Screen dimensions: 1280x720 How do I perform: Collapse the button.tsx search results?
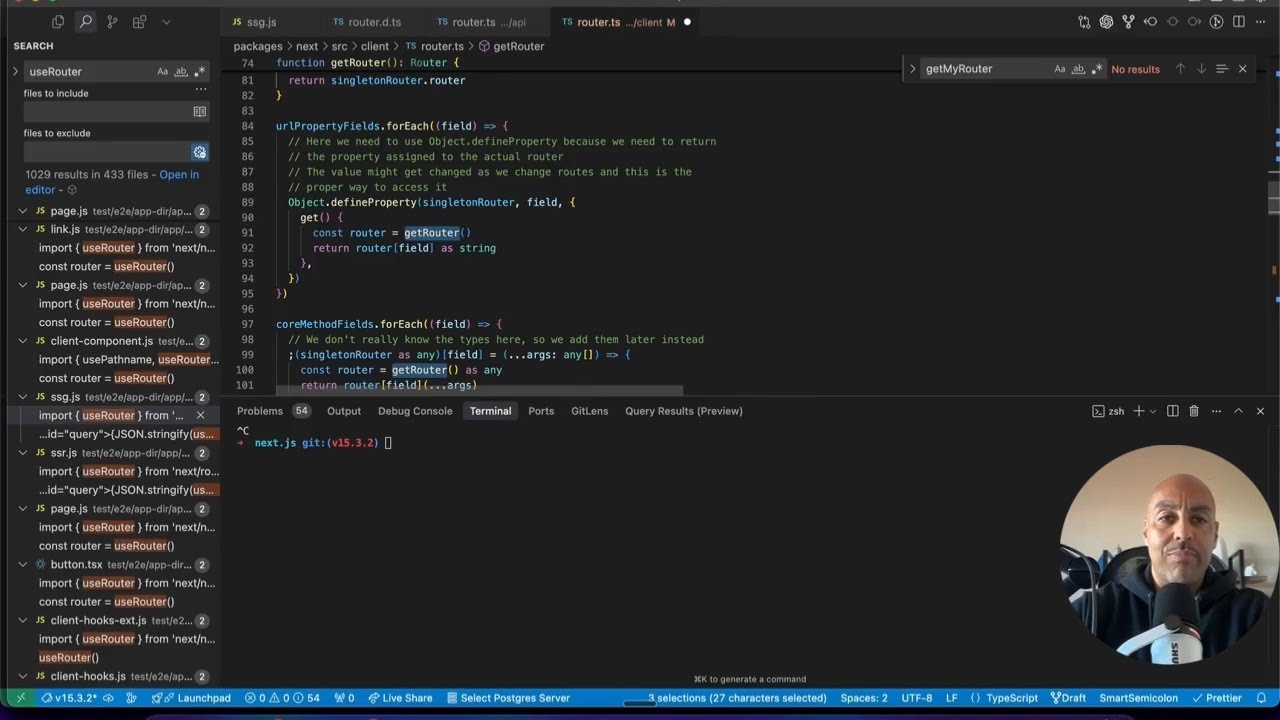(x=24, y=564)
